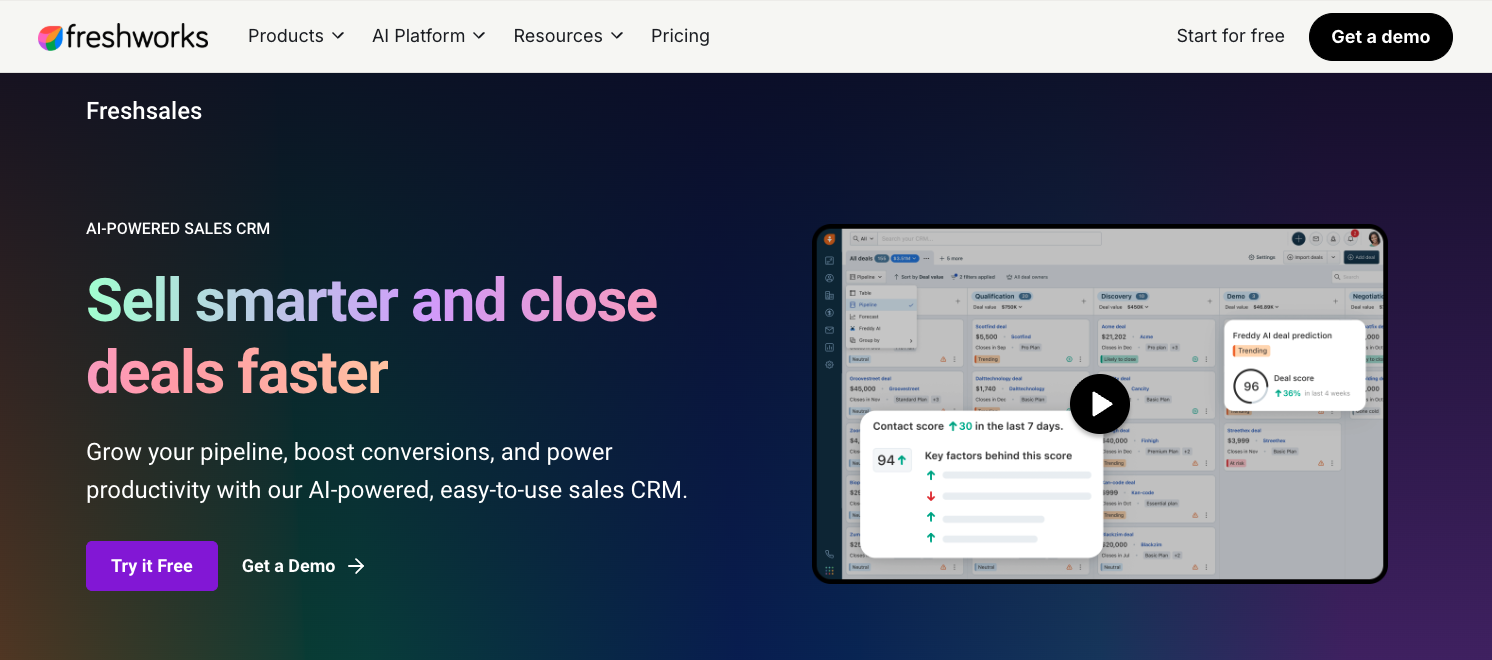Click the Grow your pipeline description paragraph
Image resolution: width=1492 pixels, height=660 pixels.
tap(387, 471)
